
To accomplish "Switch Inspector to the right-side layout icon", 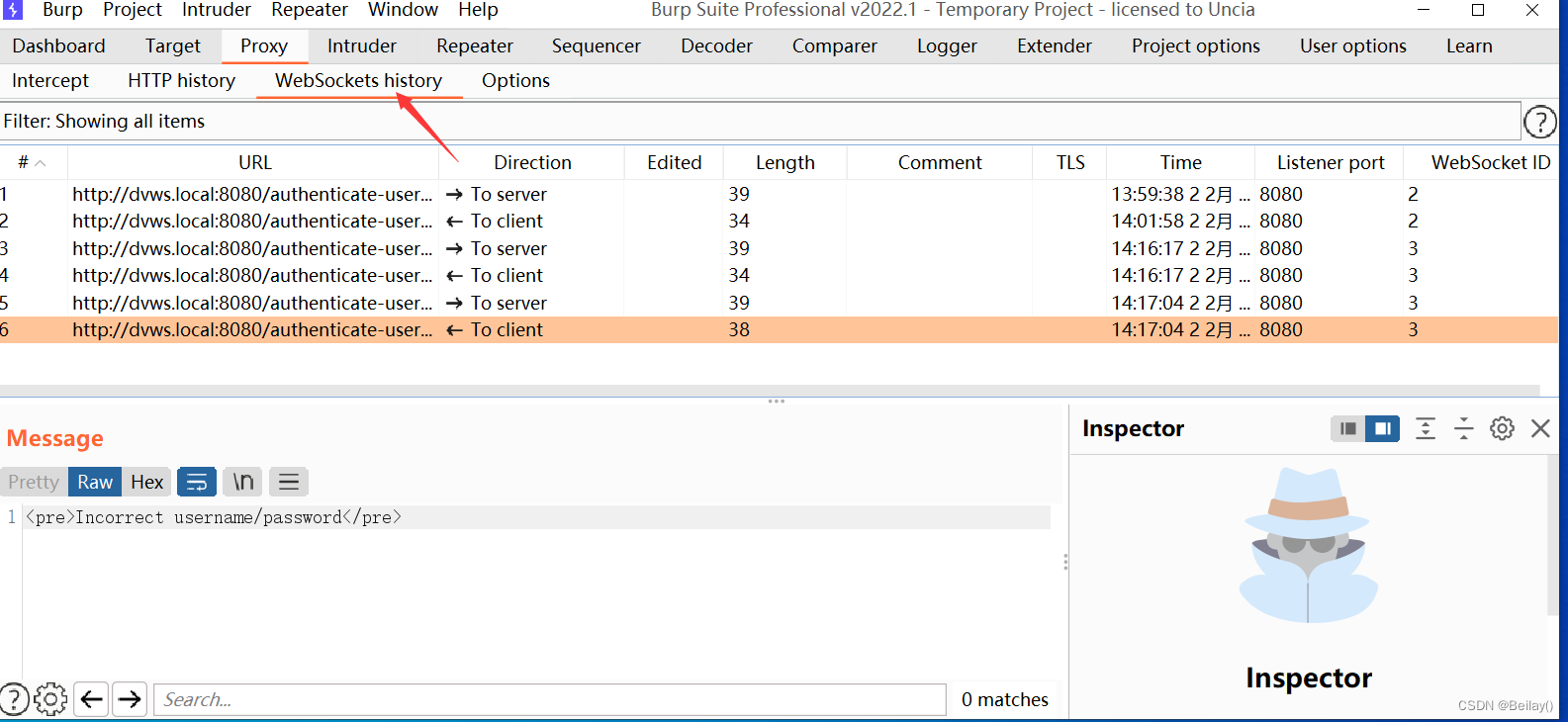I will 1382,428.
